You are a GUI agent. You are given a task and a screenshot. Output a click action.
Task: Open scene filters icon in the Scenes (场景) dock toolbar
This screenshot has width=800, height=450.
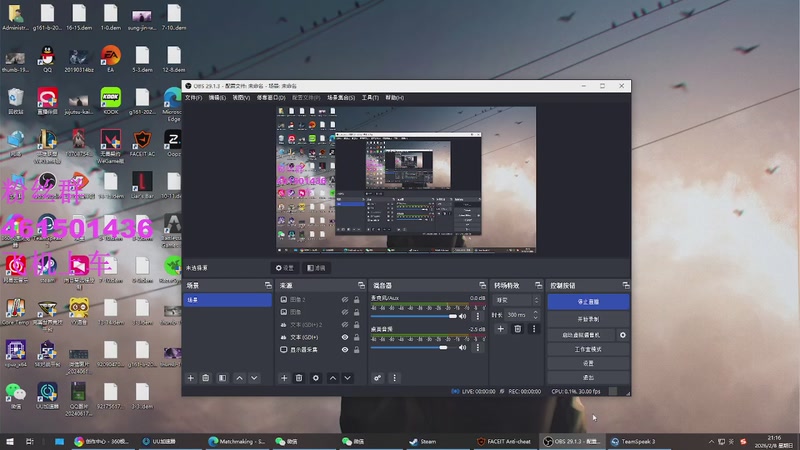[x=222, y=378]
